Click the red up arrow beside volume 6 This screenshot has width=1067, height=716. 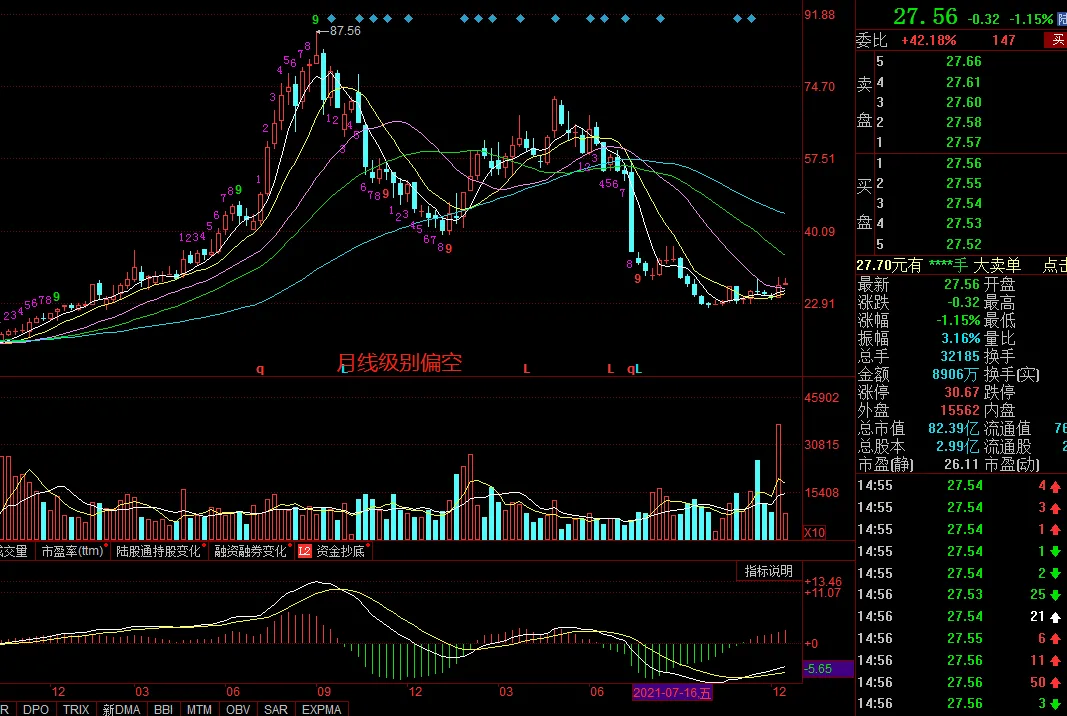[x=1055, y=639]
